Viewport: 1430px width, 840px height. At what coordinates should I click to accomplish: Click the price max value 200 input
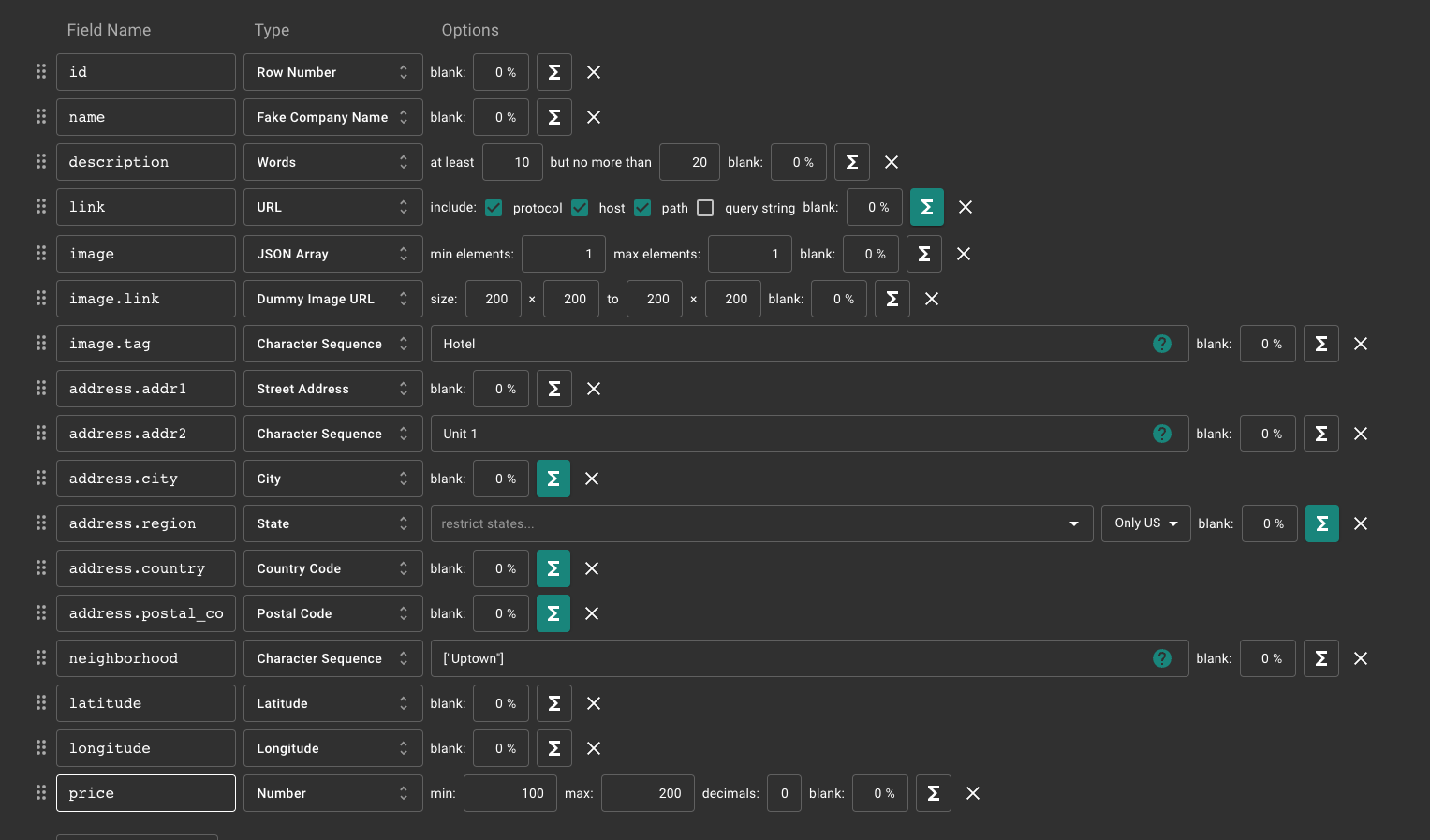pos(648,793)
